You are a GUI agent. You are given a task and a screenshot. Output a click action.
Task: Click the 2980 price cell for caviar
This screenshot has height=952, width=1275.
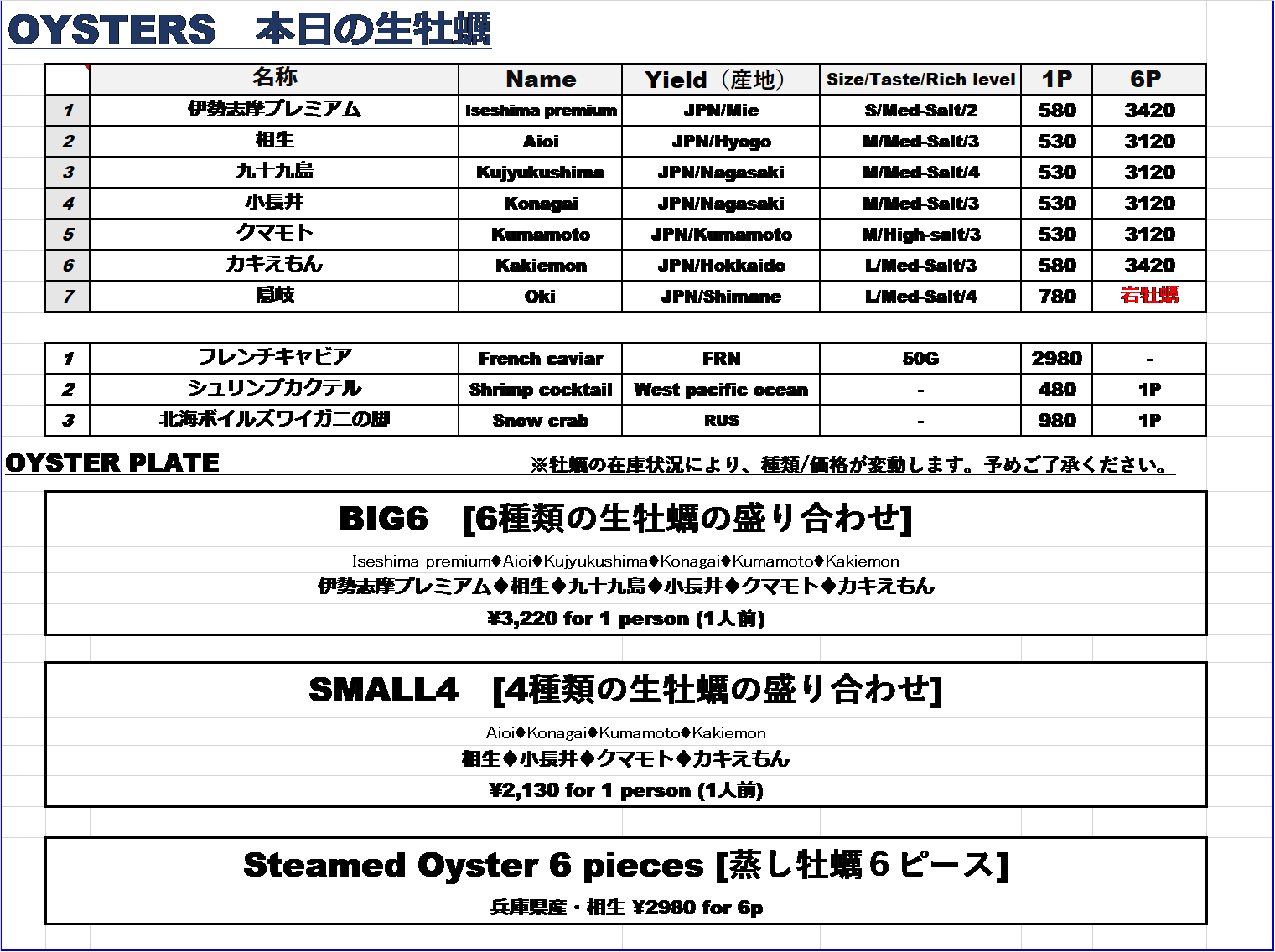click(1057, 358)
